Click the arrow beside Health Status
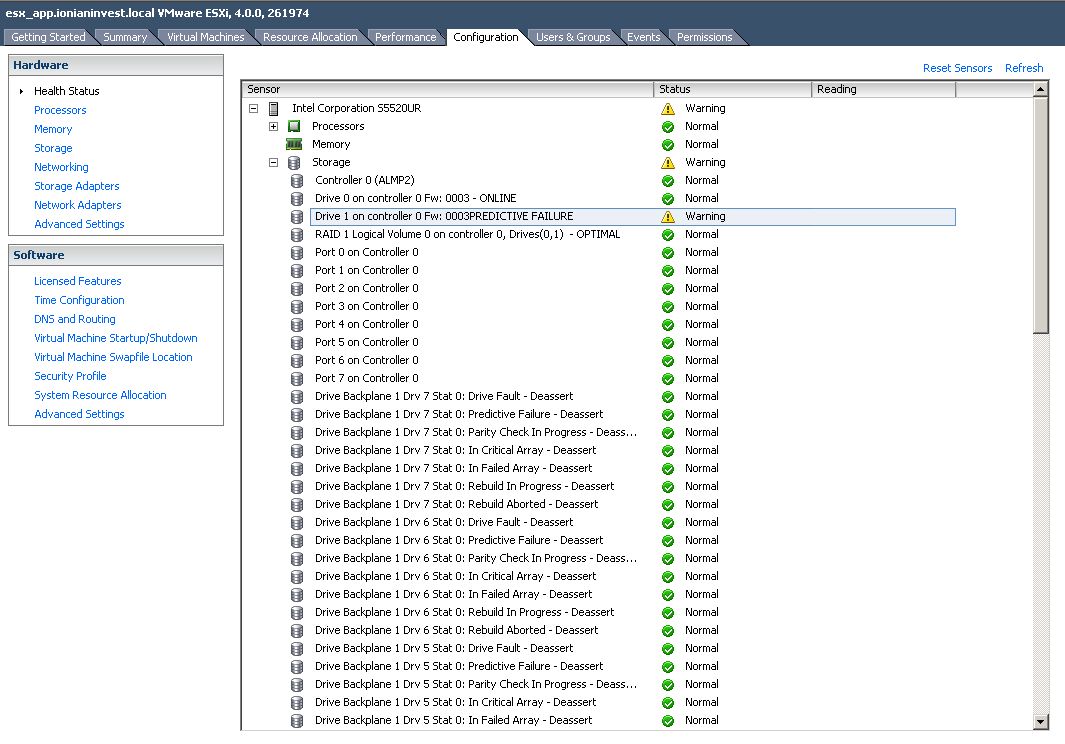This screenshot has height=744, width=1065. pyautogui.click(x=21, y=91)
